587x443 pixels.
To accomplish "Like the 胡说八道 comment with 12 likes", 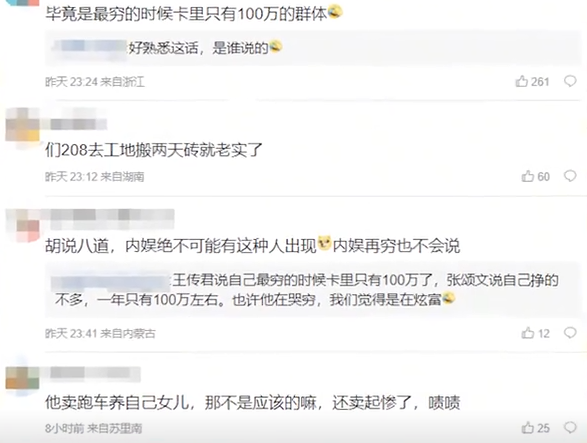I will point(535,333).
